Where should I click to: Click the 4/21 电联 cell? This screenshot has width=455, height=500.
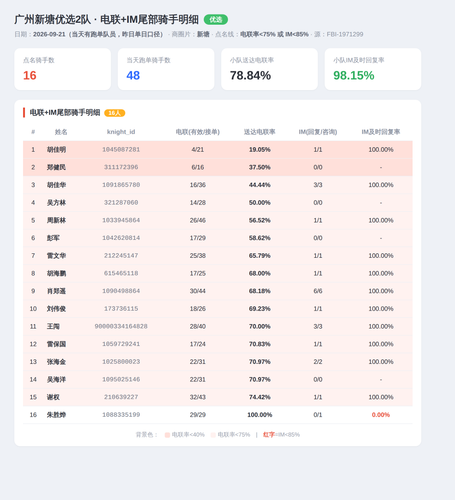[198, 150]
